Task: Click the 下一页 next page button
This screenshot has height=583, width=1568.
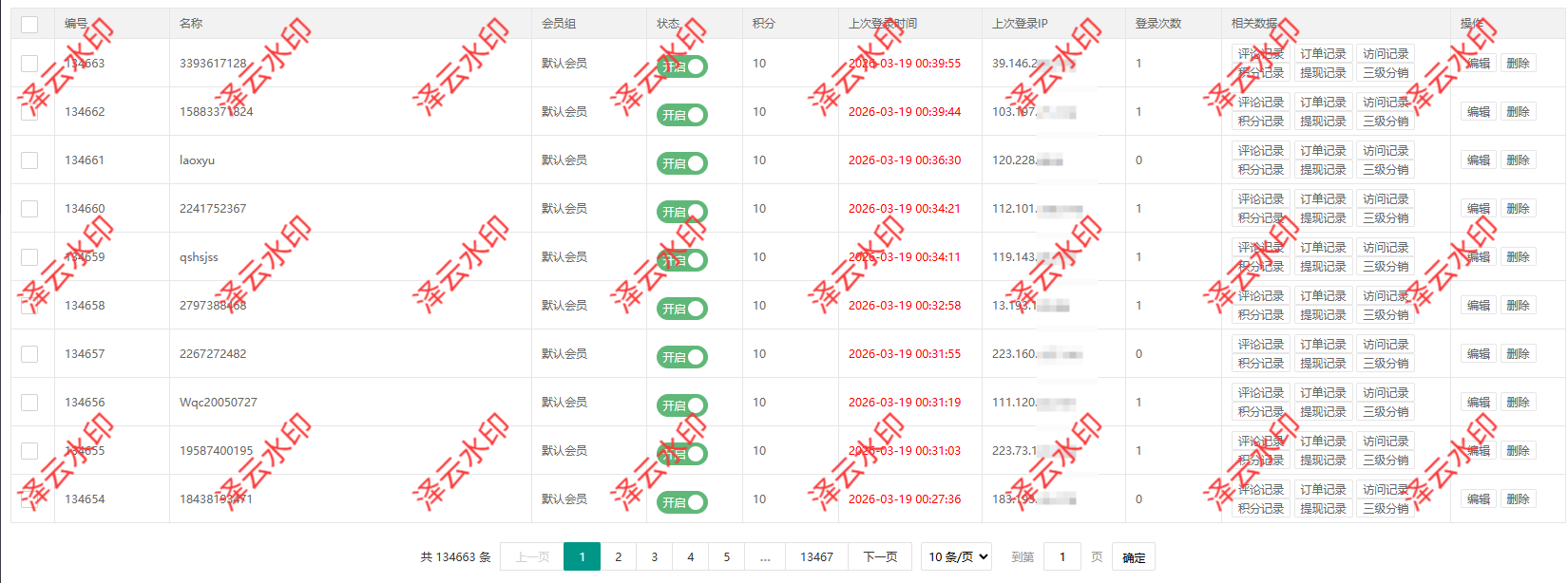Action: (x=880, y=557)
